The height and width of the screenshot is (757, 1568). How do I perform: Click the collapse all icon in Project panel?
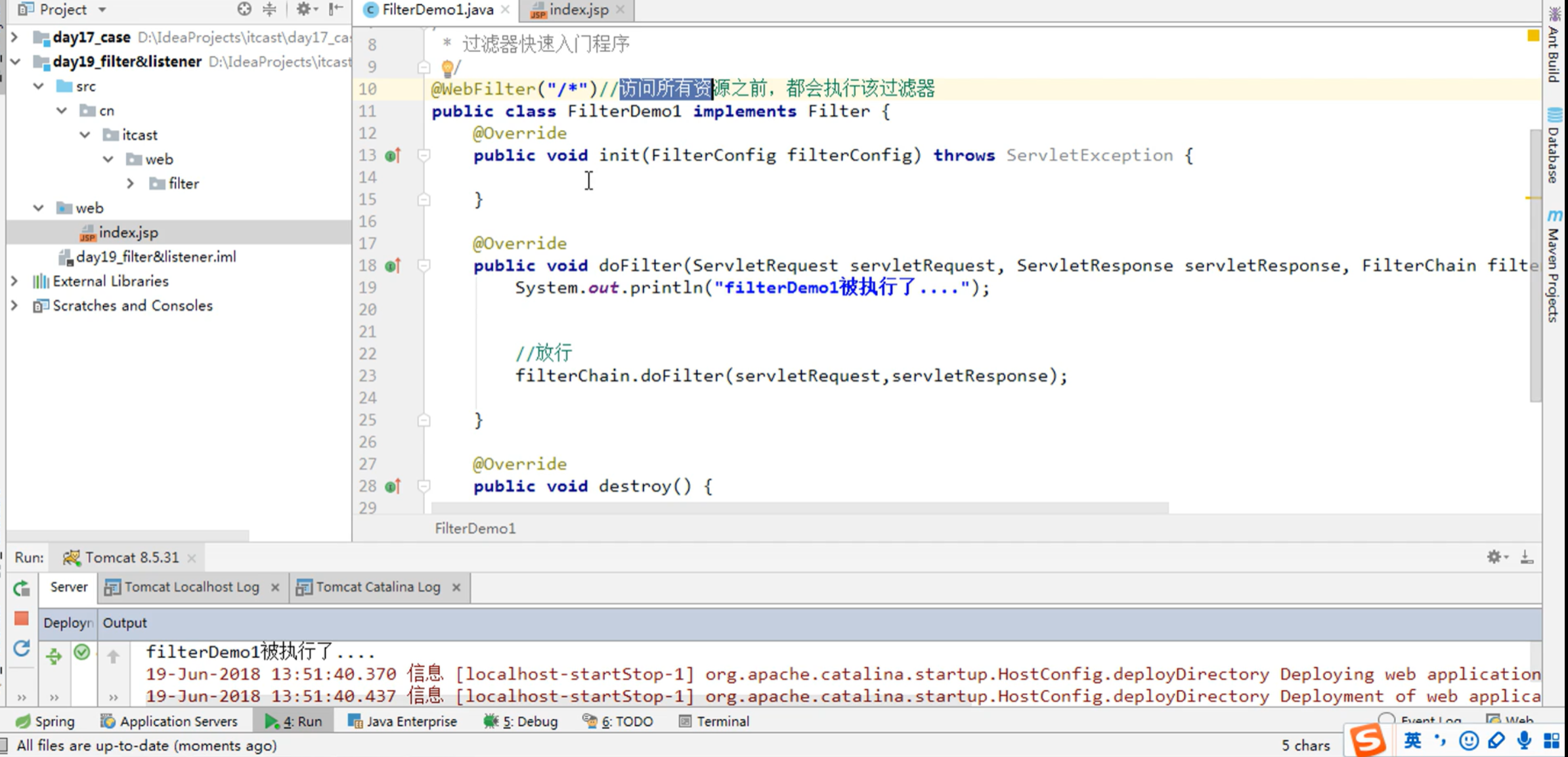coord(269,9)
